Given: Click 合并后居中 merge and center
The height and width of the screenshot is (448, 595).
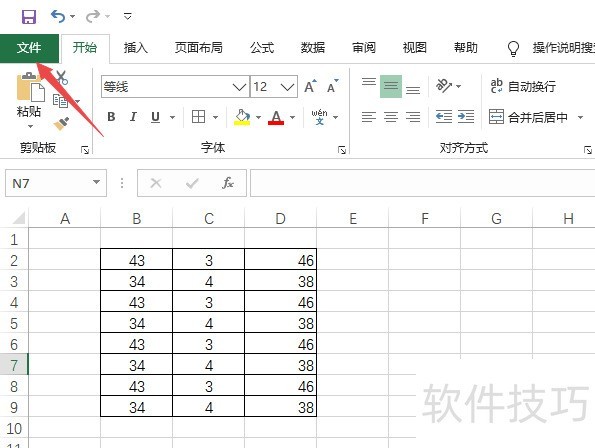Looking at the screenshot, I should 529,117.
